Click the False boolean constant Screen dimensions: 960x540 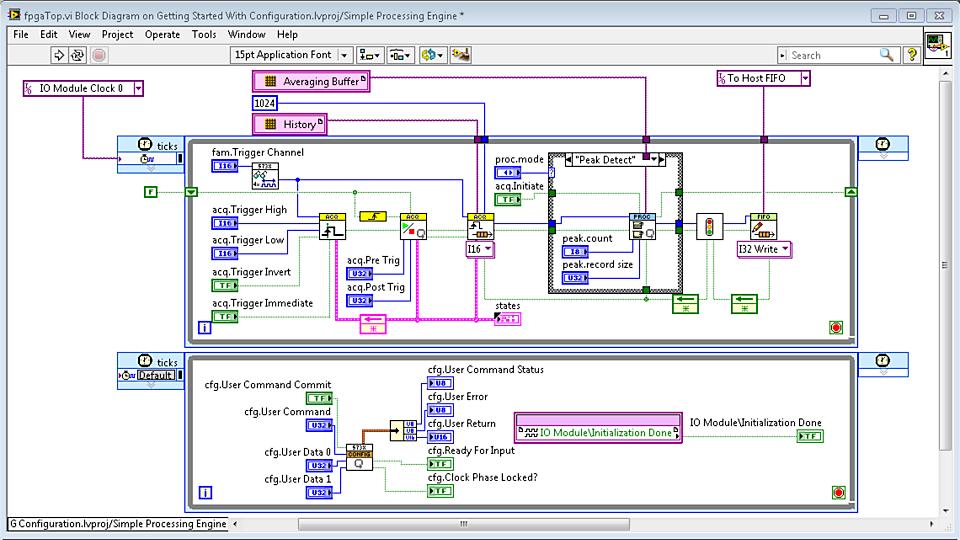click(x=151, y=192)
